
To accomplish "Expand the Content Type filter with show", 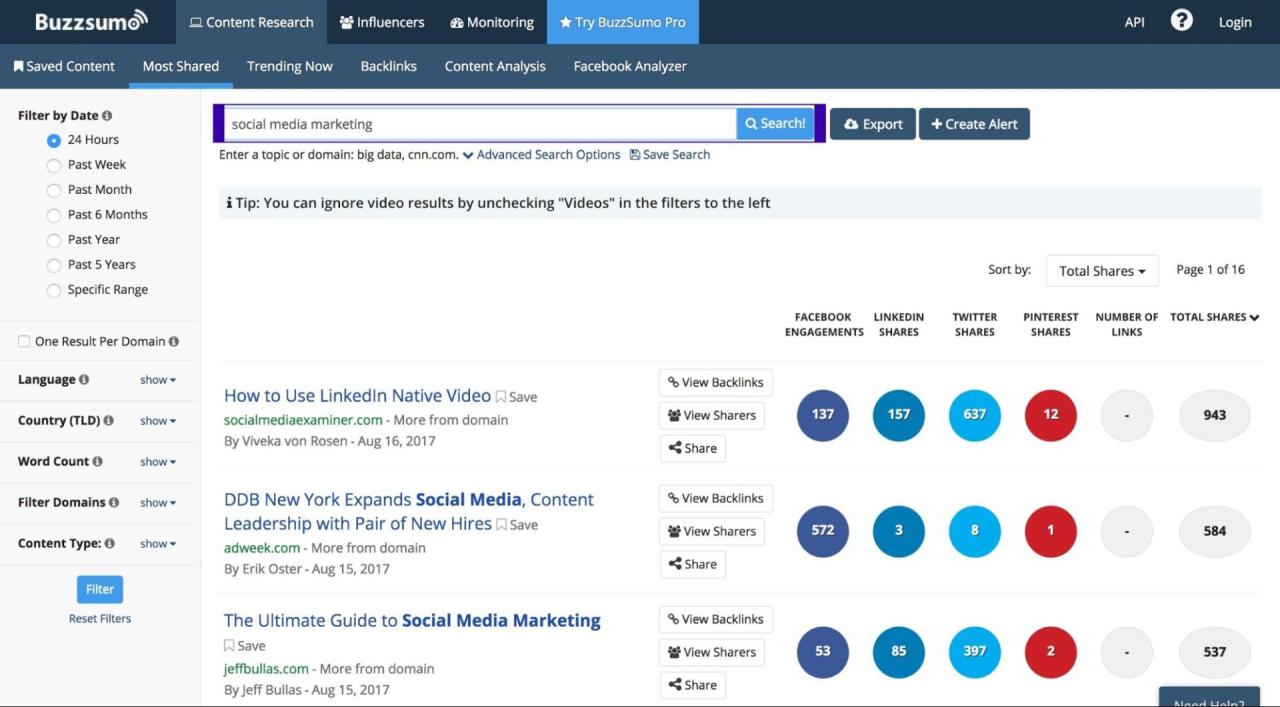I will tap(158, 544).
